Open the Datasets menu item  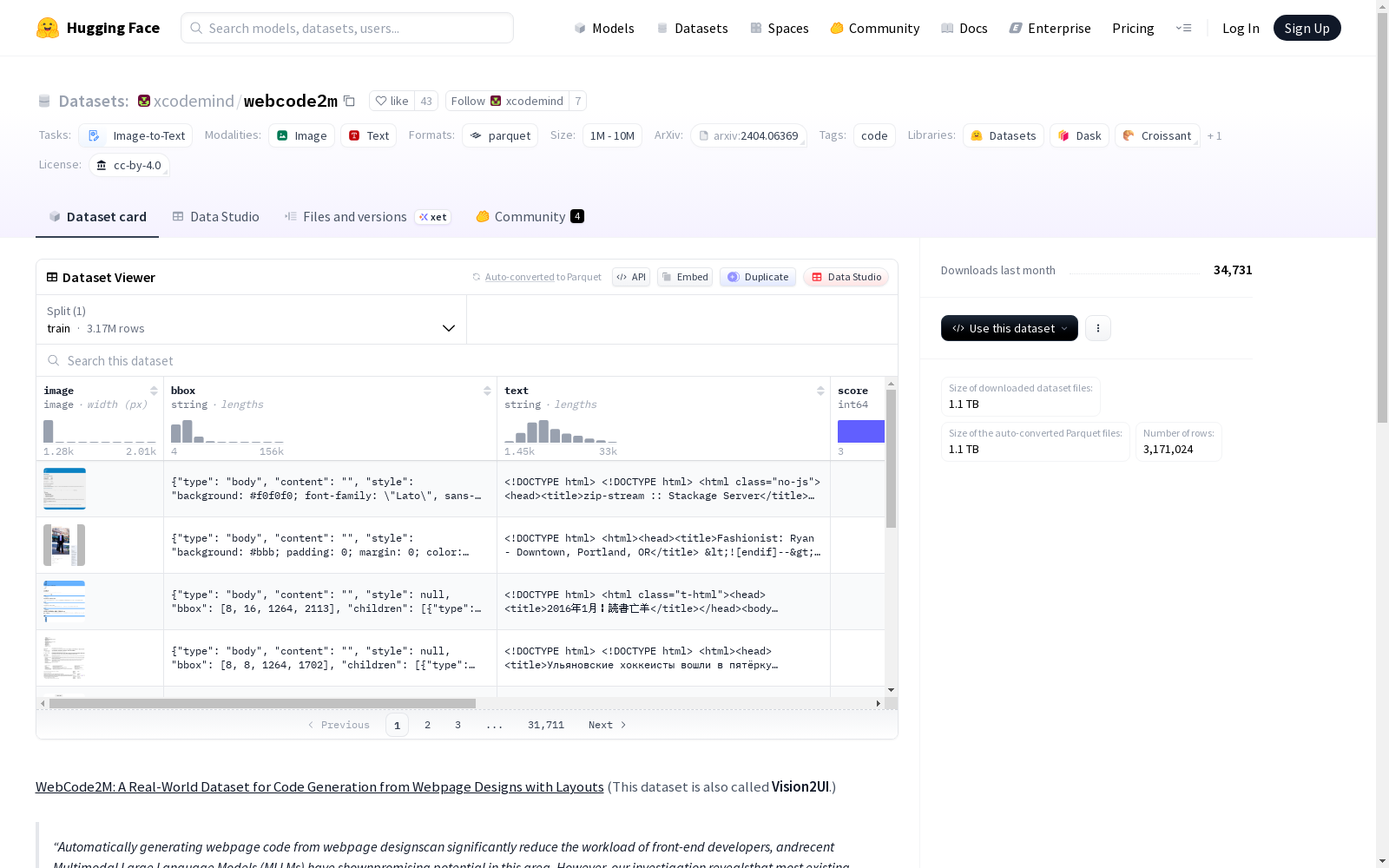pyautogui.click(x=692, y=28)
